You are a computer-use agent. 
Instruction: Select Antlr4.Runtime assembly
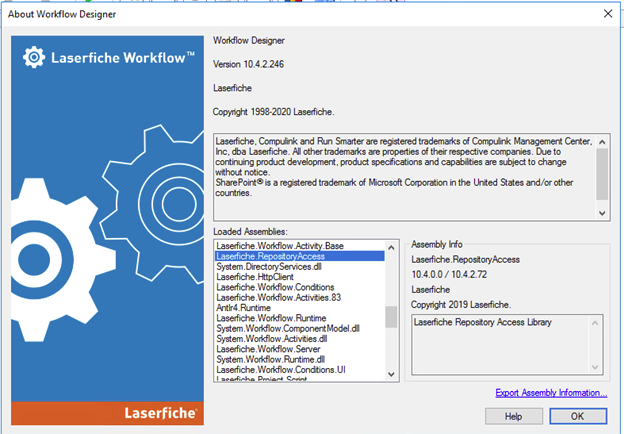click(x=300, y=308)
